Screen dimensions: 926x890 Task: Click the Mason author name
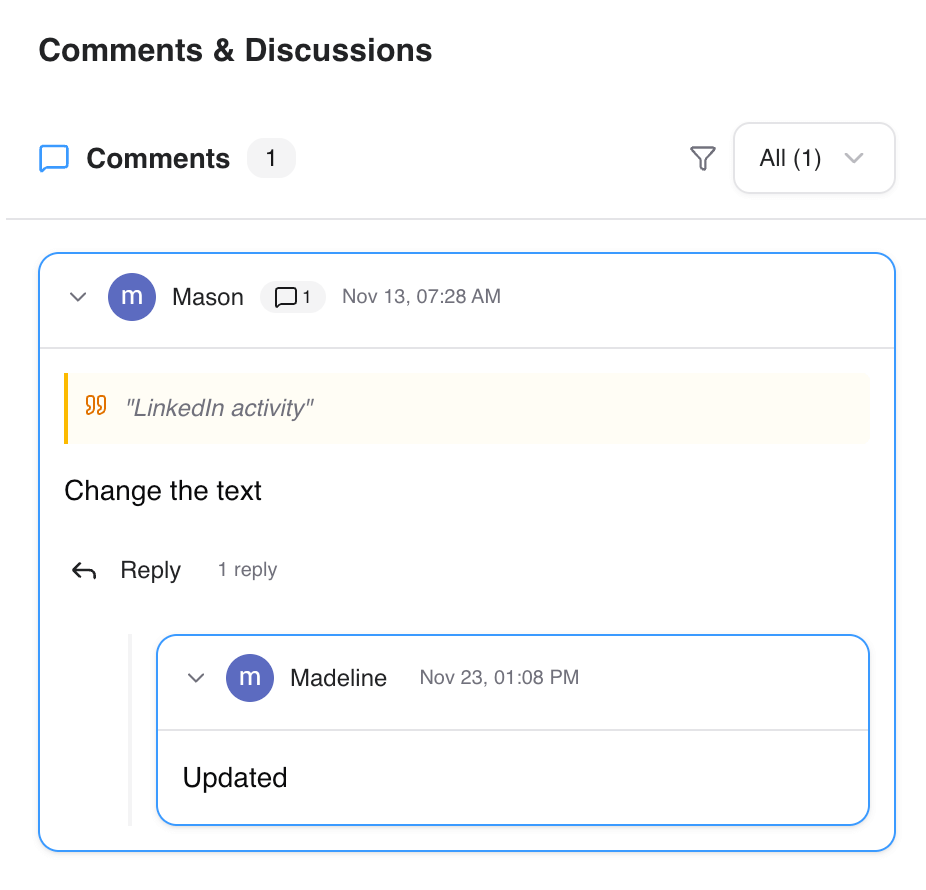click(x=208, y=297)
